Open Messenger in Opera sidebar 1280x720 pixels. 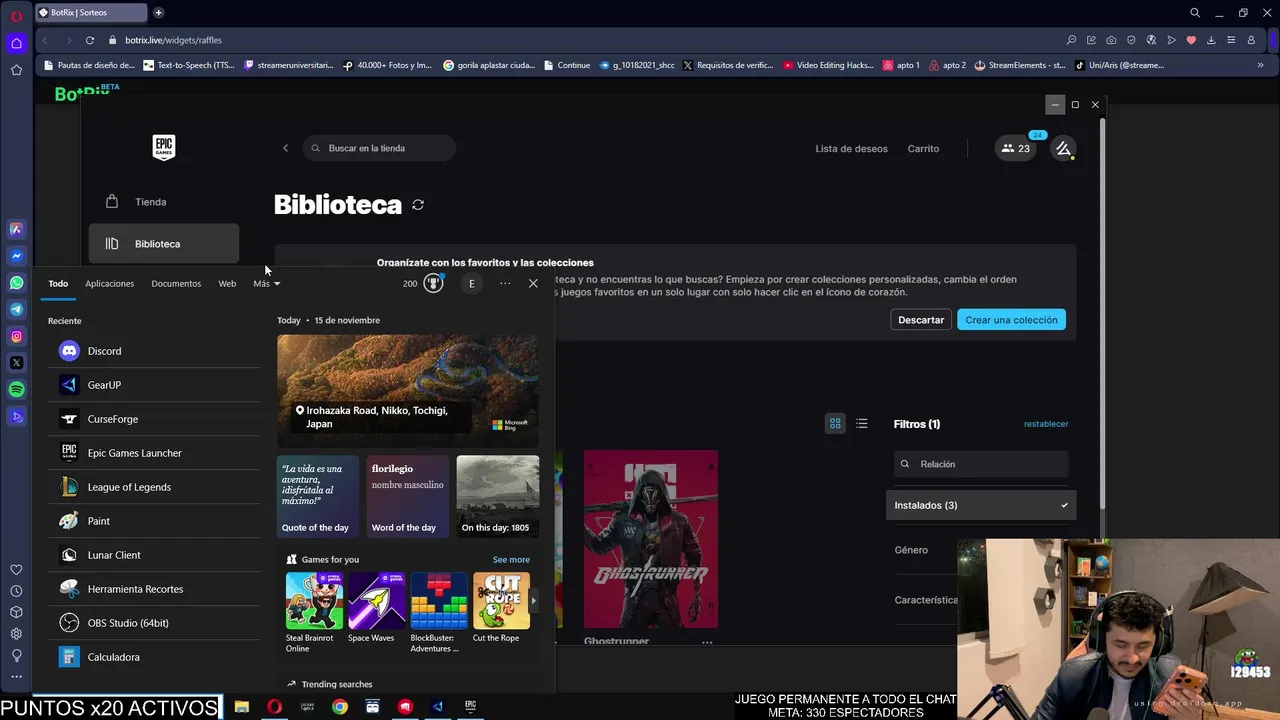coord(16,256)
